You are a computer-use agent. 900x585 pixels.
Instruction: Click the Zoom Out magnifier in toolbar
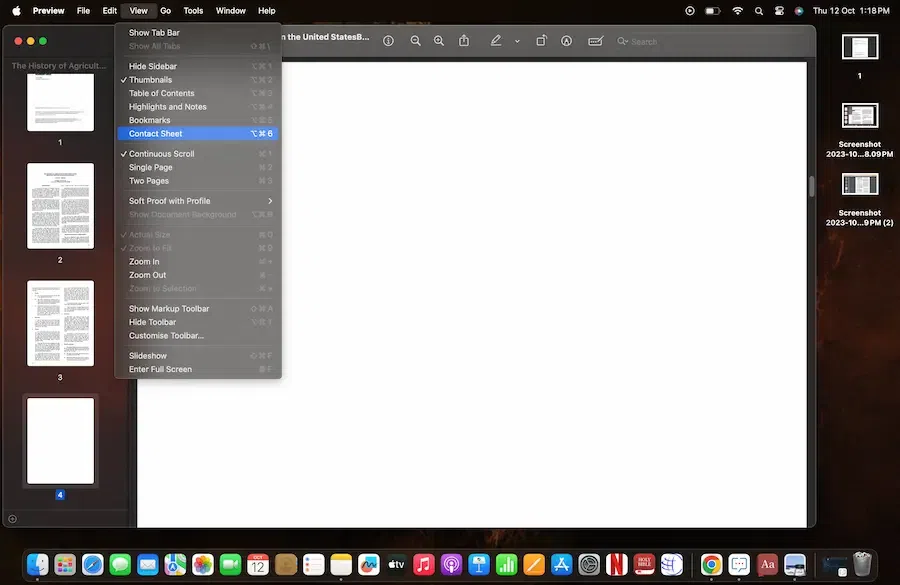(x=416, y=41)
